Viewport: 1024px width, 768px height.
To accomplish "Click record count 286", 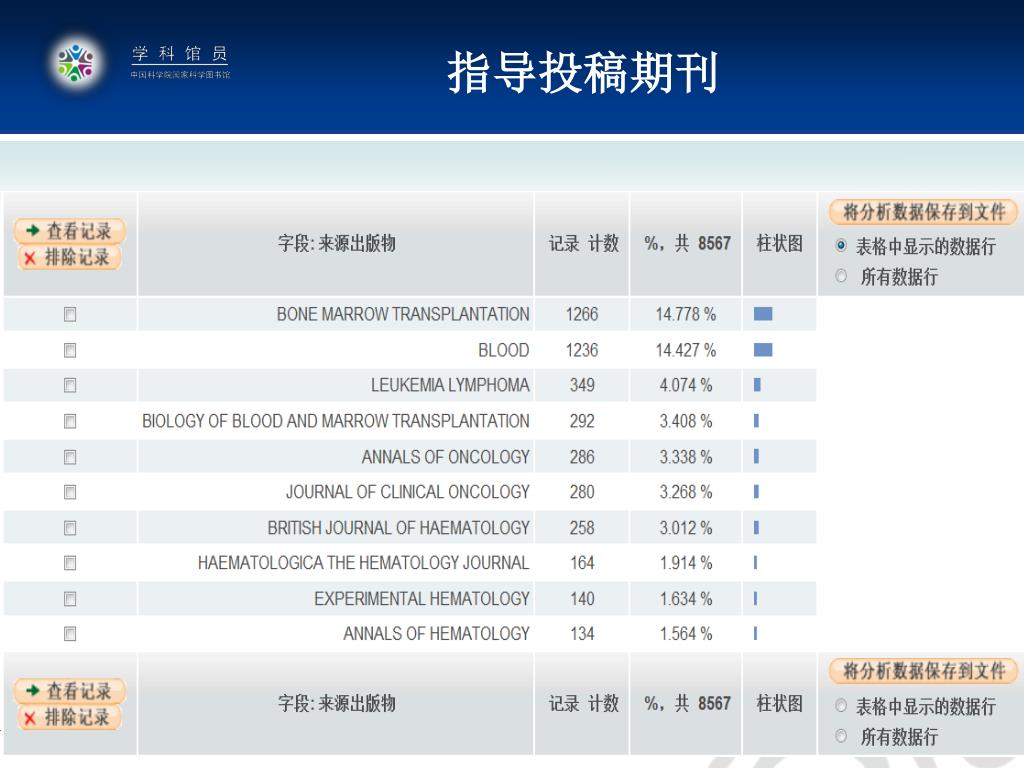I will [582, 456].
